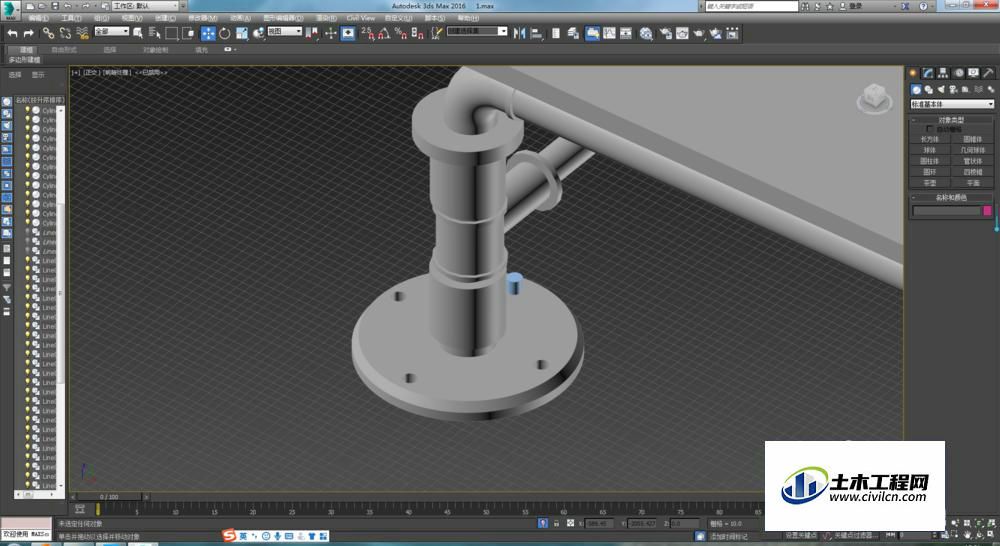The image size is (1000, 546).
Task: Switch to the Utilities hammer tab
Action: pyautogui.click(x=988, y=73)
